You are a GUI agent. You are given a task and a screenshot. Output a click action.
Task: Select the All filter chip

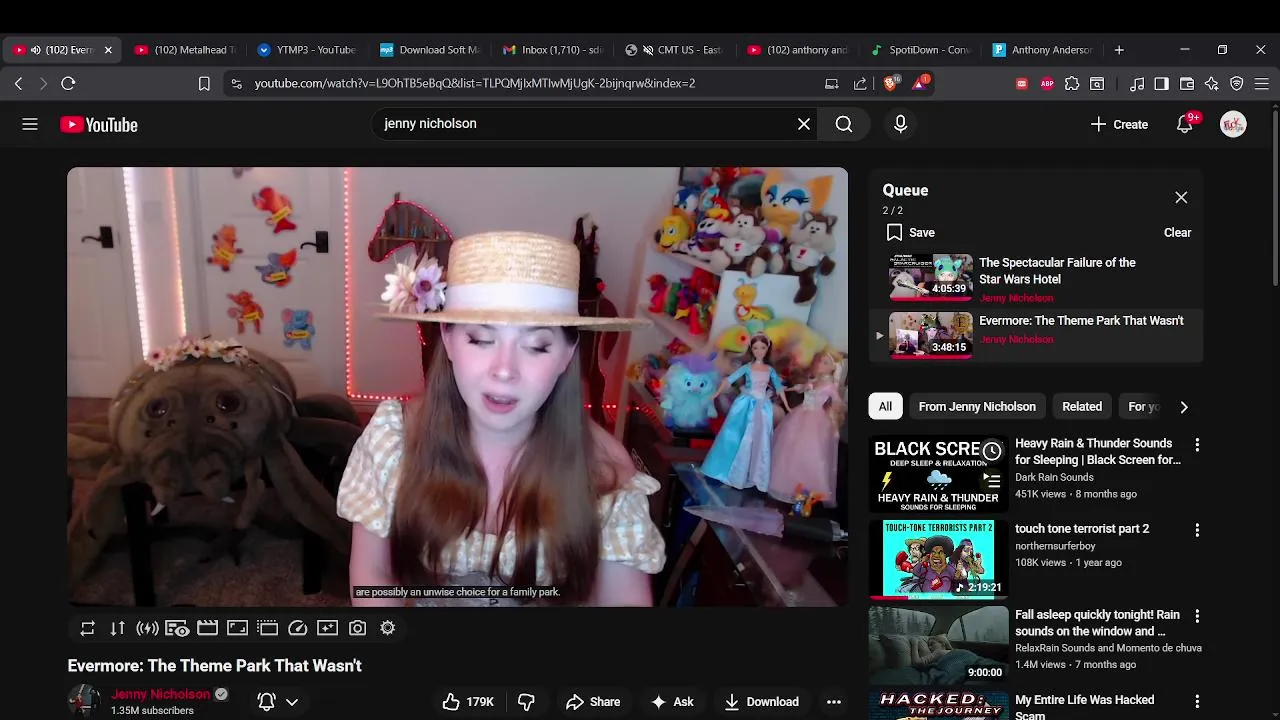point(885,407)
